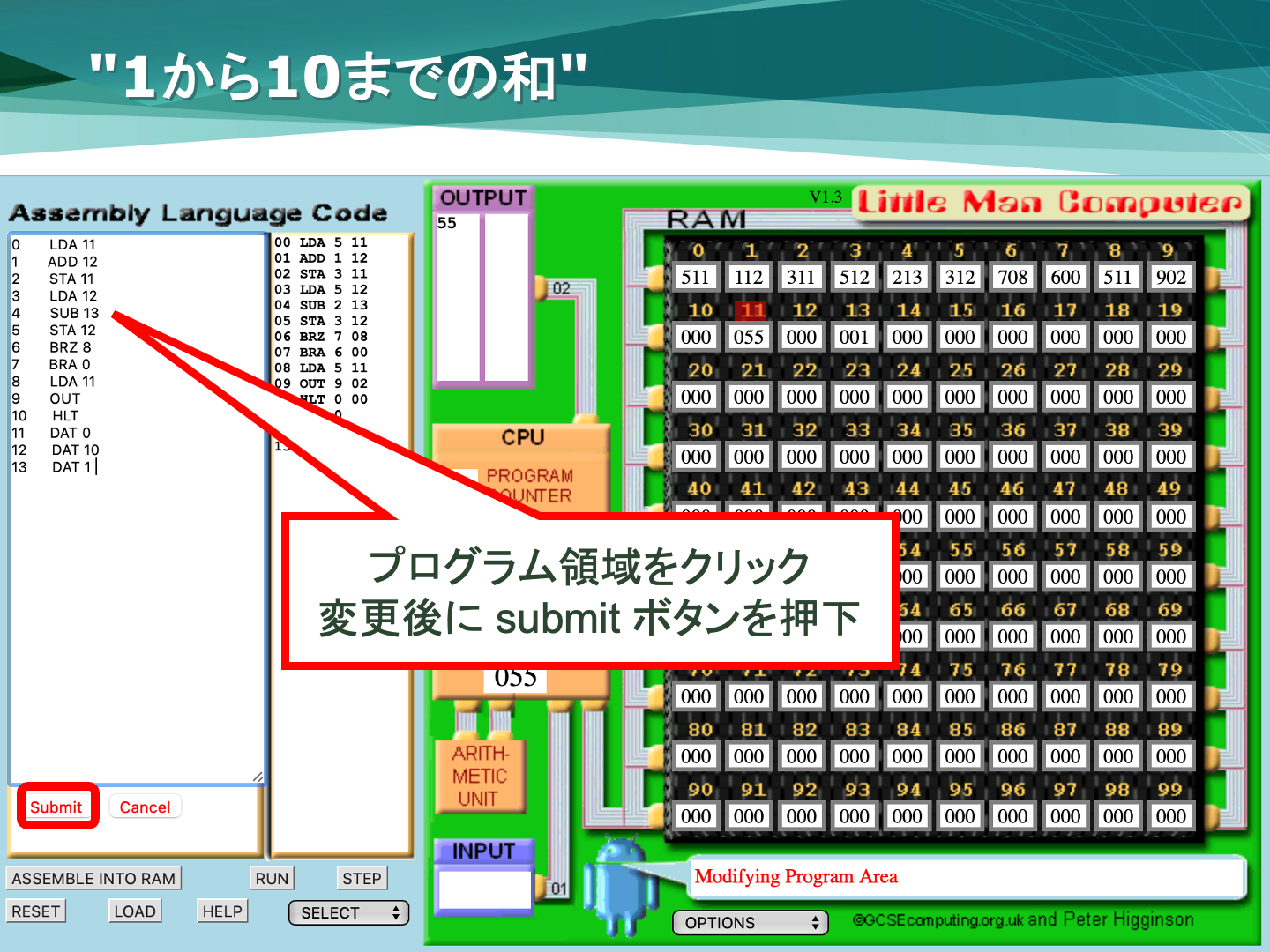Click the STEP button

tap(362, 879)
